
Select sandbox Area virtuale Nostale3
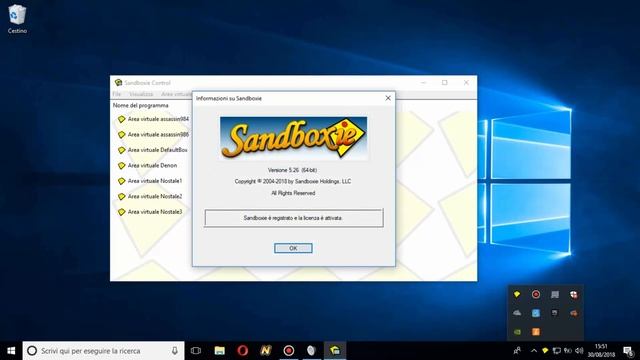coord(150,212)
